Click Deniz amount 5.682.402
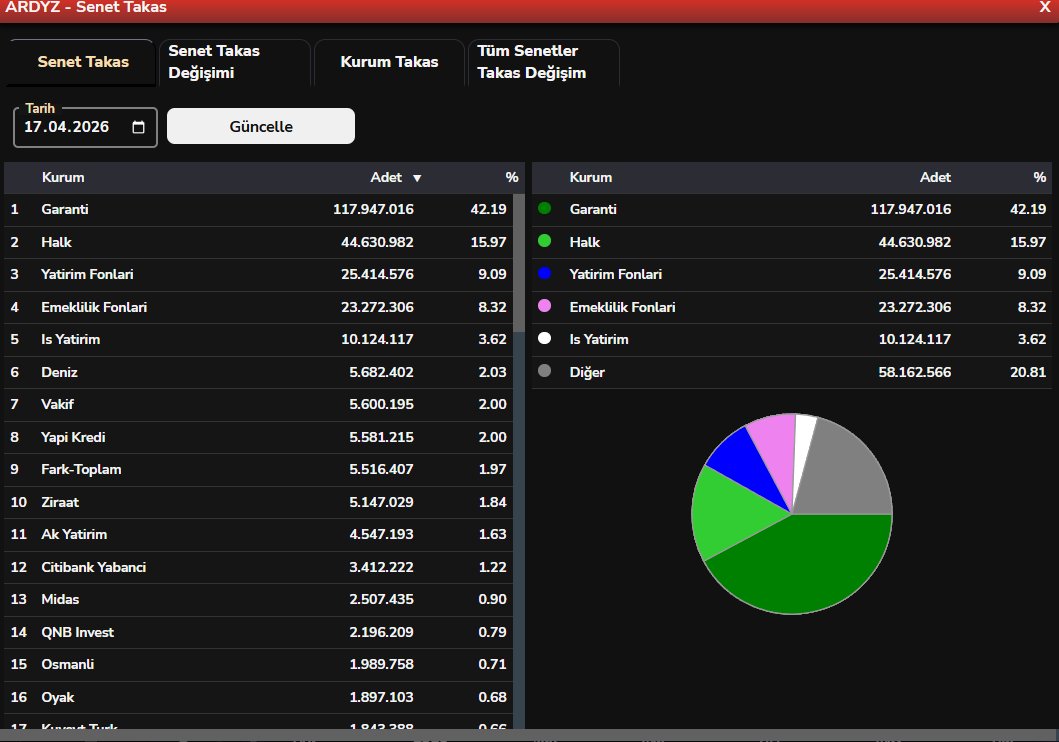This screenshot has width=1059, height=742. click(x=381, y=372)
